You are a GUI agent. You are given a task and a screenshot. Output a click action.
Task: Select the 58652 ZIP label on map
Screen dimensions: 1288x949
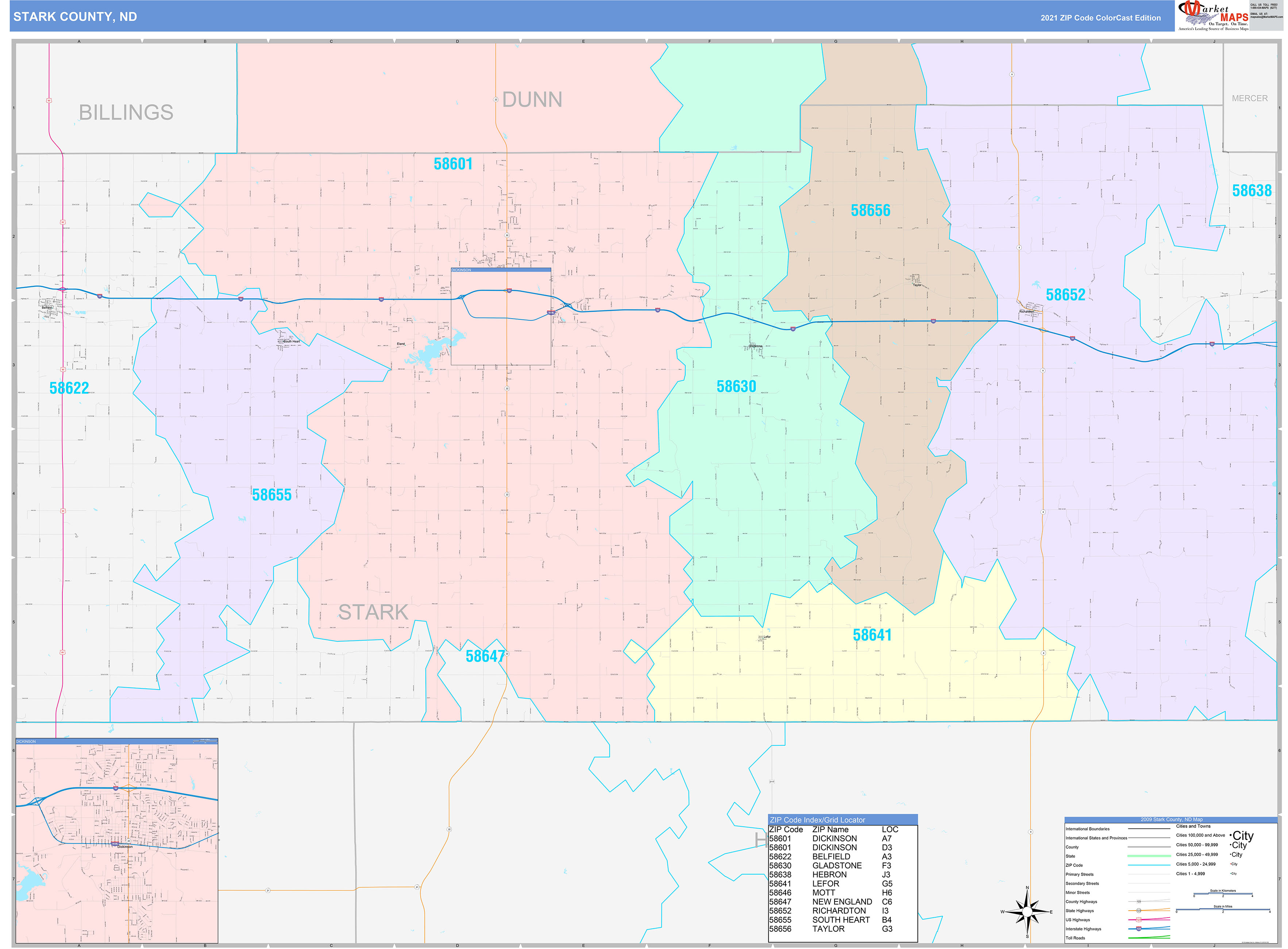[x=1066, y=295]
